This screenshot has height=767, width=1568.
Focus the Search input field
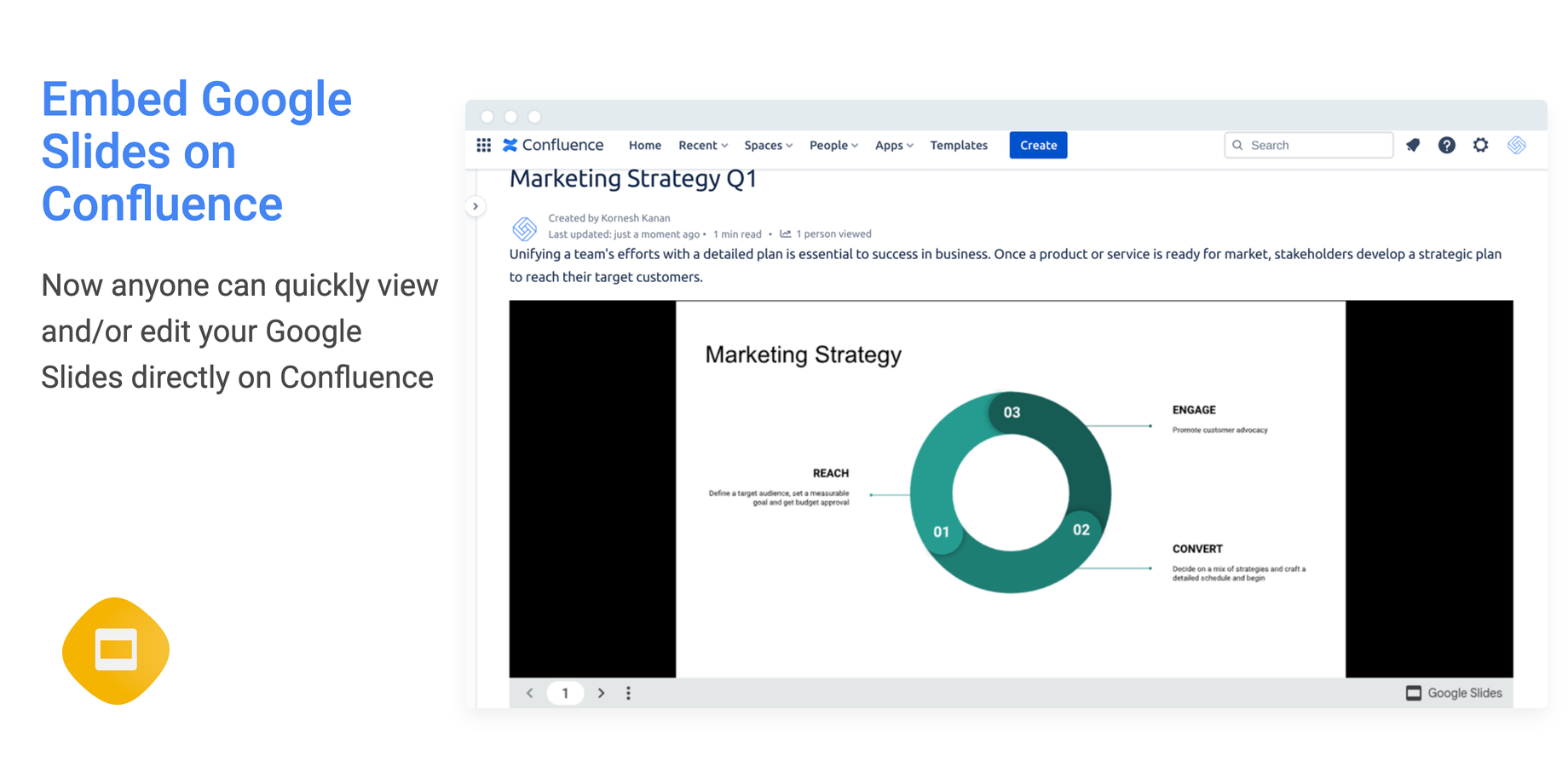pyautogui.click(x=1308, y=146)
